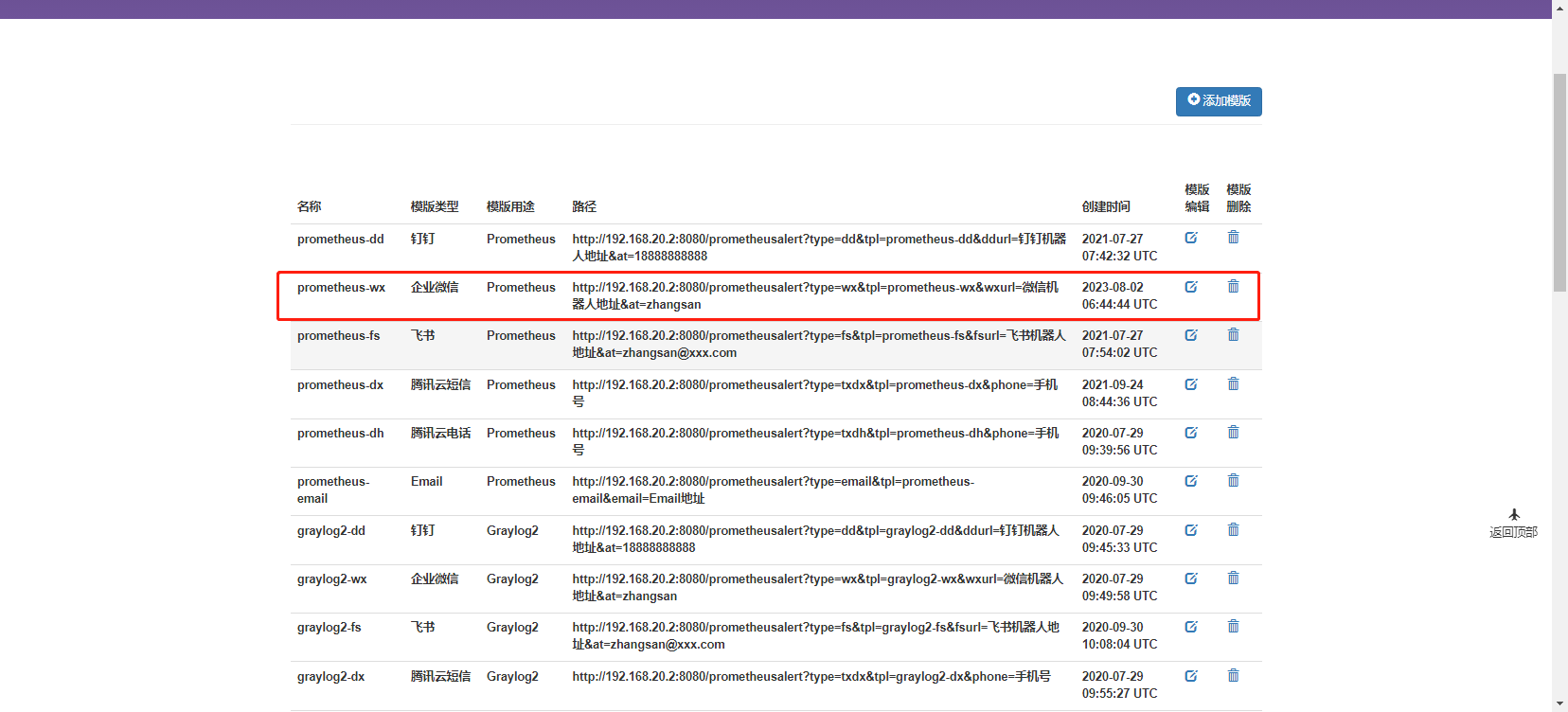Click the graylog2-wx path URL text

tap(818, 587)
